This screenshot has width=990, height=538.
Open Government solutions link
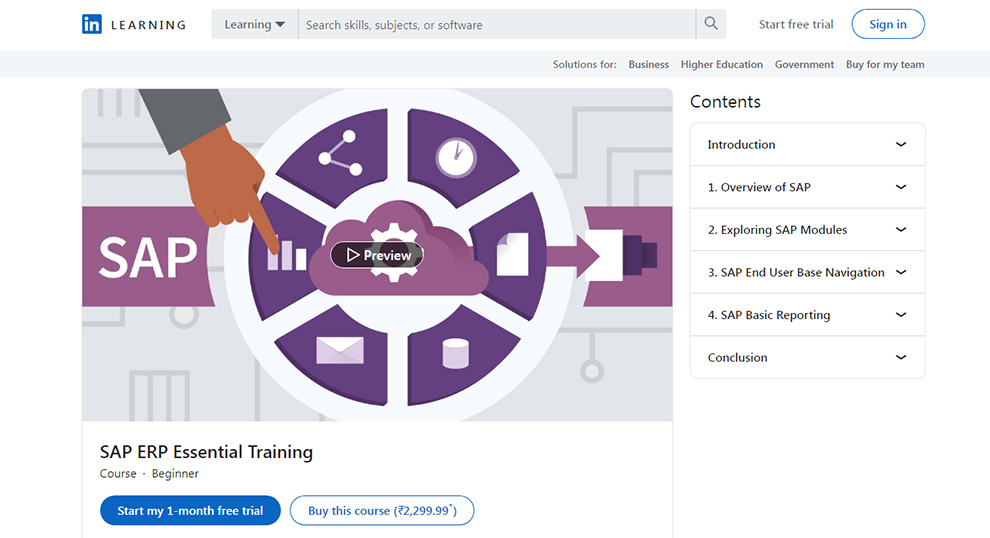point(804,64)
